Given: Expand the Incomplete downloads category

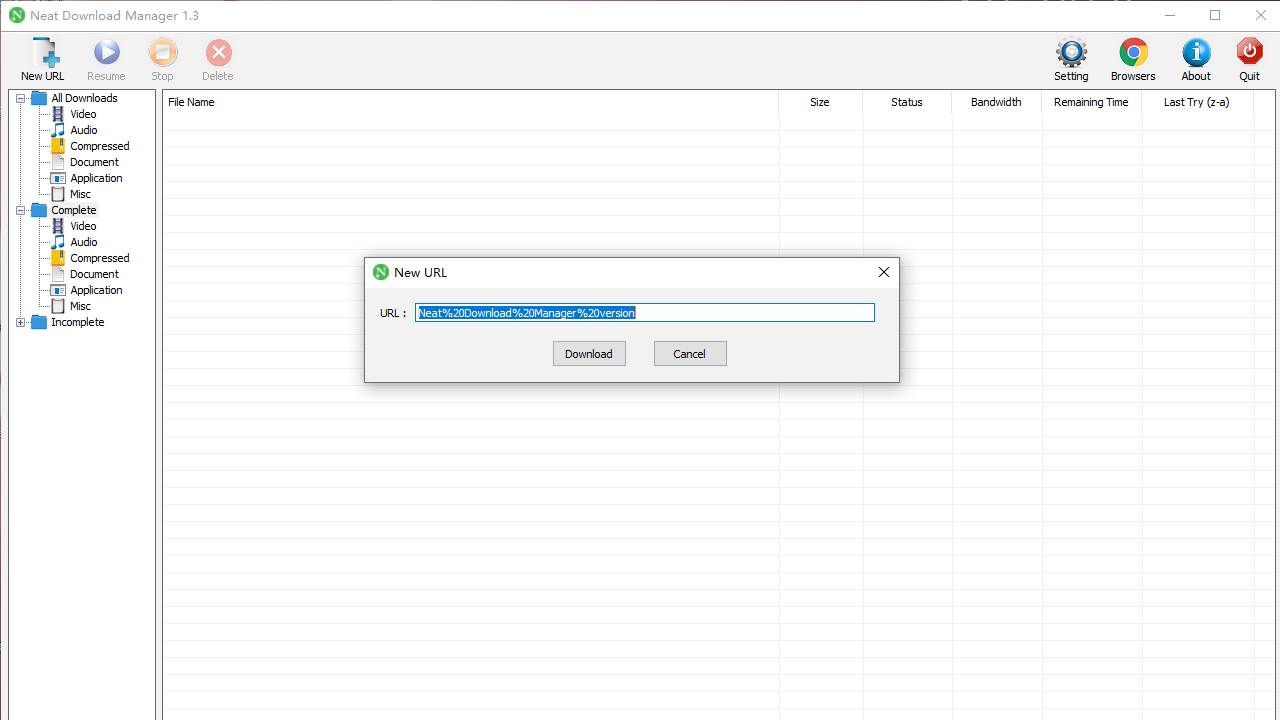Looking at the screenshot, I should coord(21,322).
